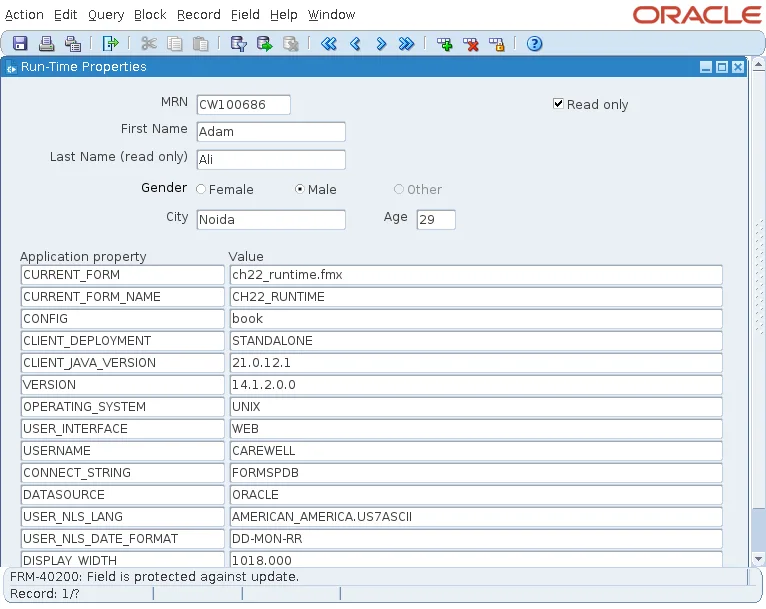Click the Run-Time Properties window title icon

pos(11,67)
